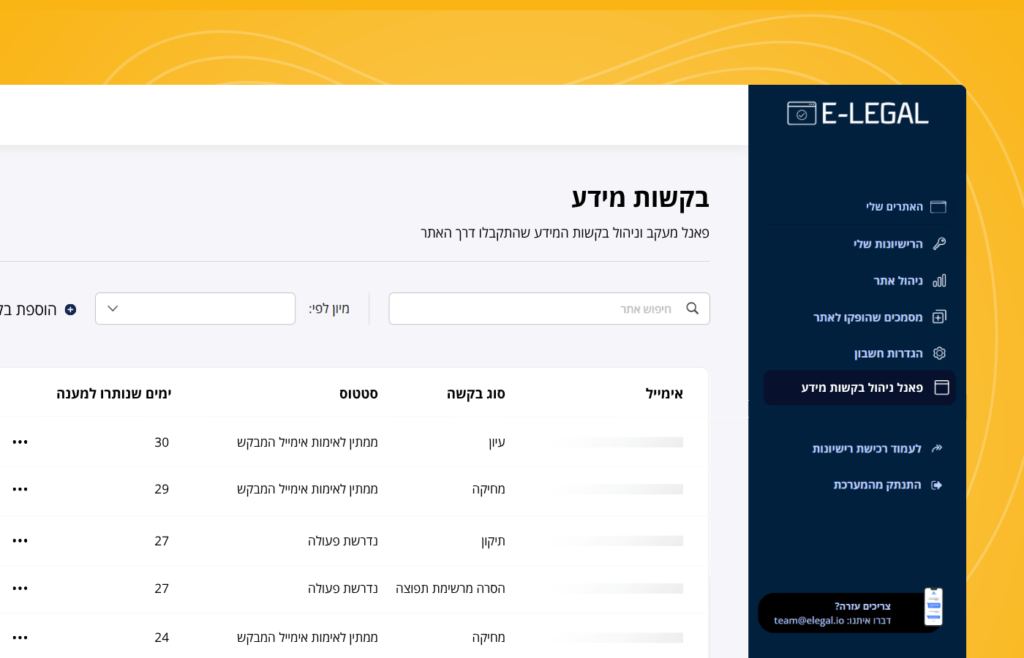Click the magnifying glass in the site search field
This screenshot has width=1024, height=658.
click(x=692, y=308)
